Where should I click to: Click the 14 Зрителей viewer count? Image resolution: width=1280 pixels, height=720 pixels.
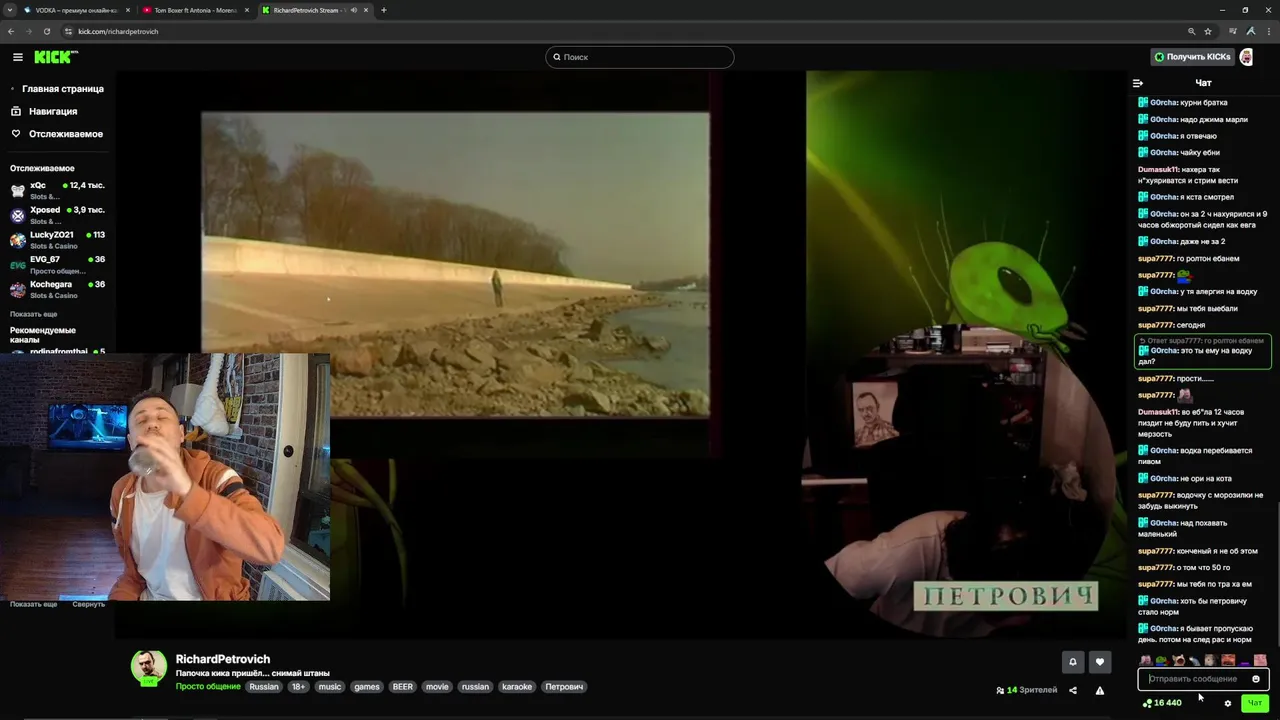tap(1027, 690)
